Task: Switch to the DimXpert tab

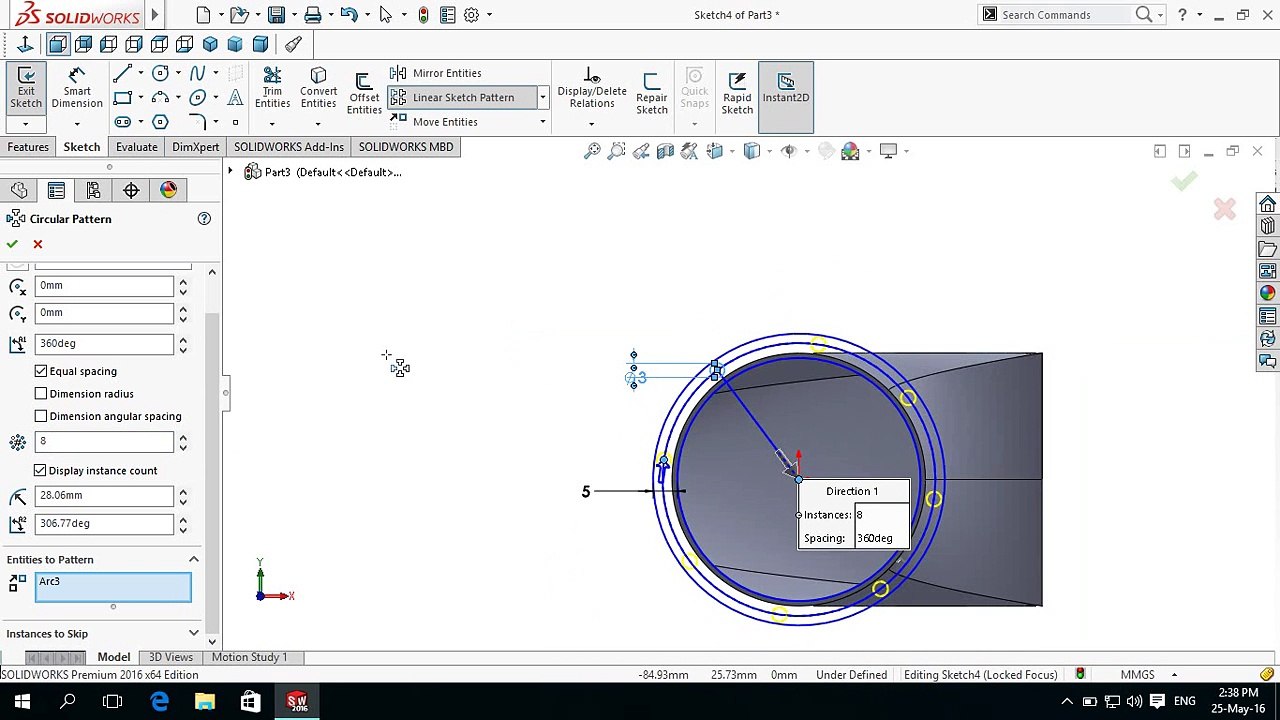Action: pos(195,147)
